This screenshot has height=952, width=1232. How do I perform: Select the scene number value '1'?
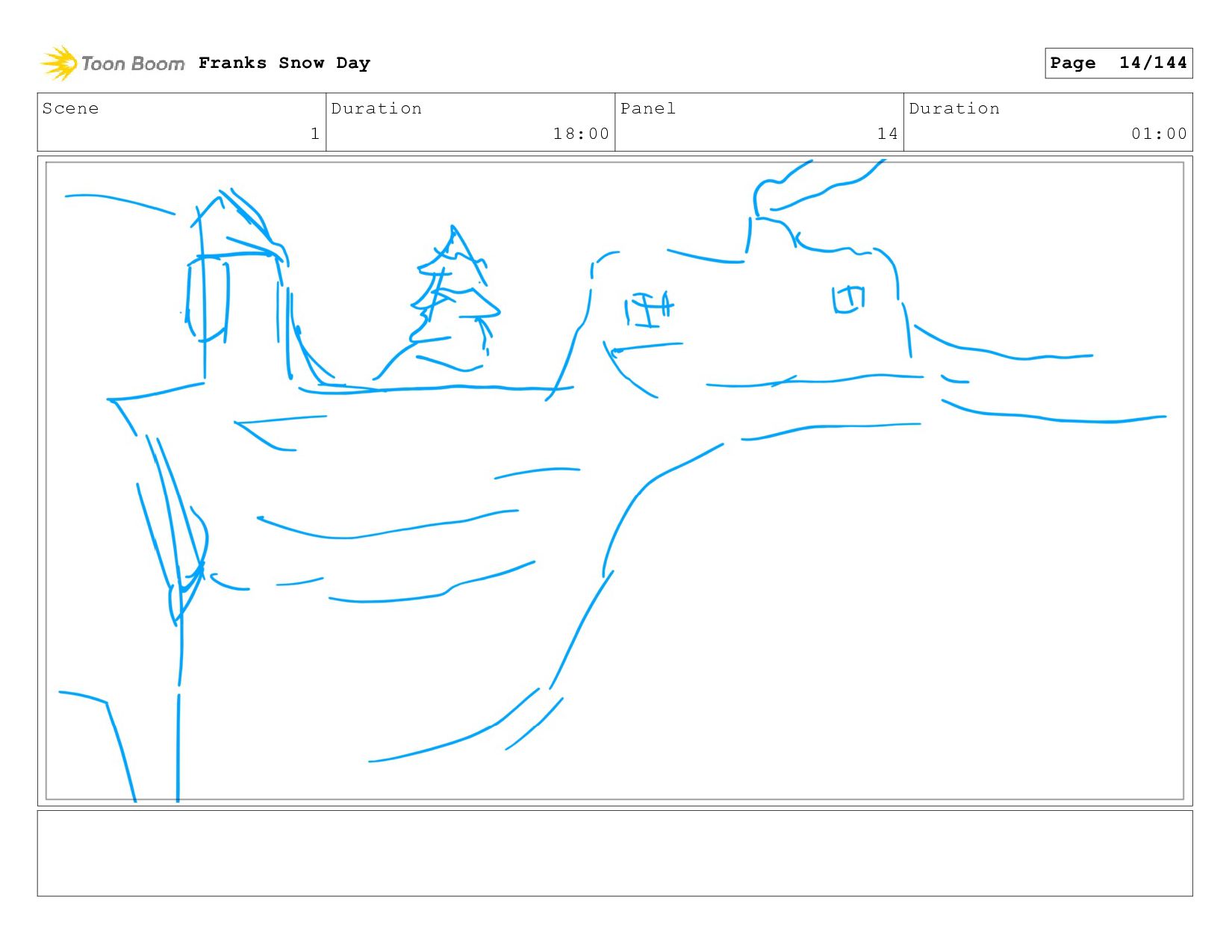pyautogui.click(x=315, y=134)
